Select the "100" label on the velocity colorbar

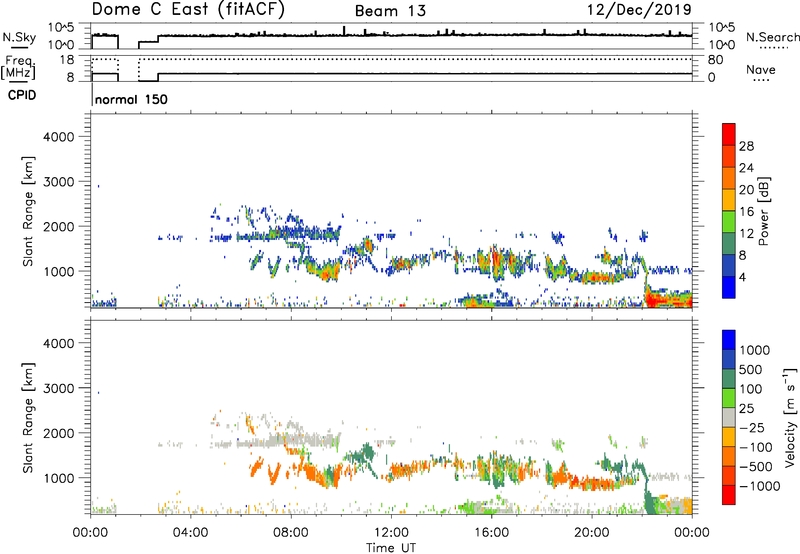pos(751,389)
